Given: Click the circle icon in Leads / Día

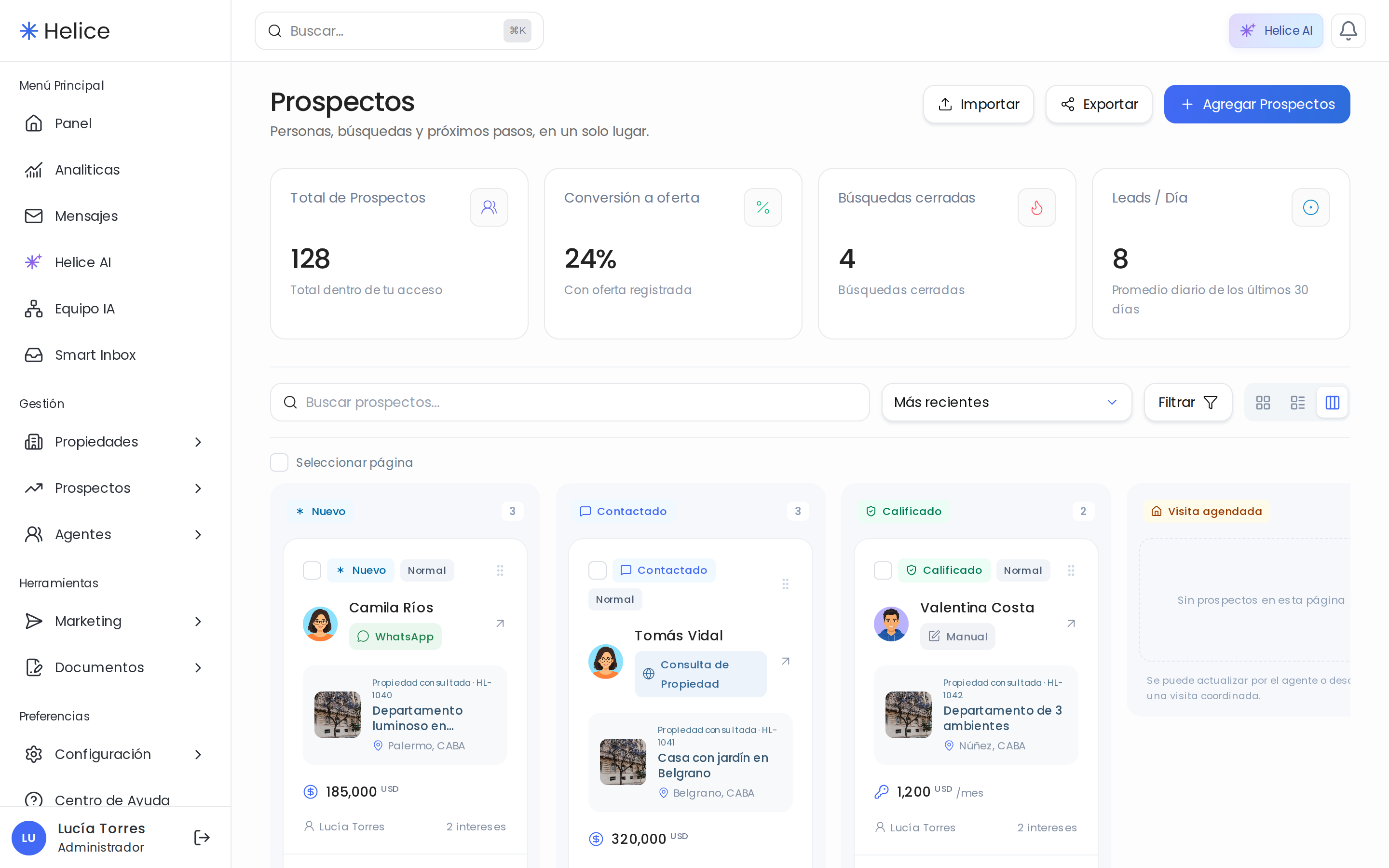Looking at the screenshot, I should point(1310,207).
